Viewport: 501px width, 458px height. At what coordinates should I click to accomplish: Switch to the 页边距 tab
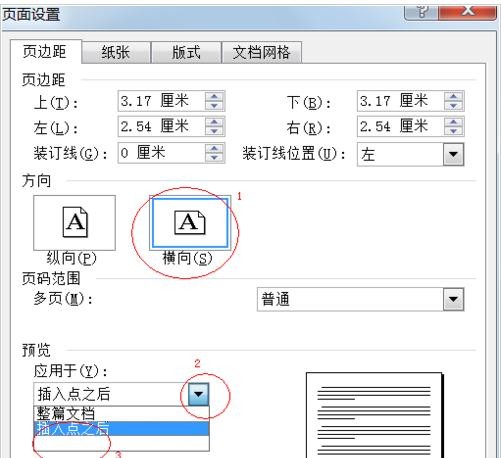[46, 52]
